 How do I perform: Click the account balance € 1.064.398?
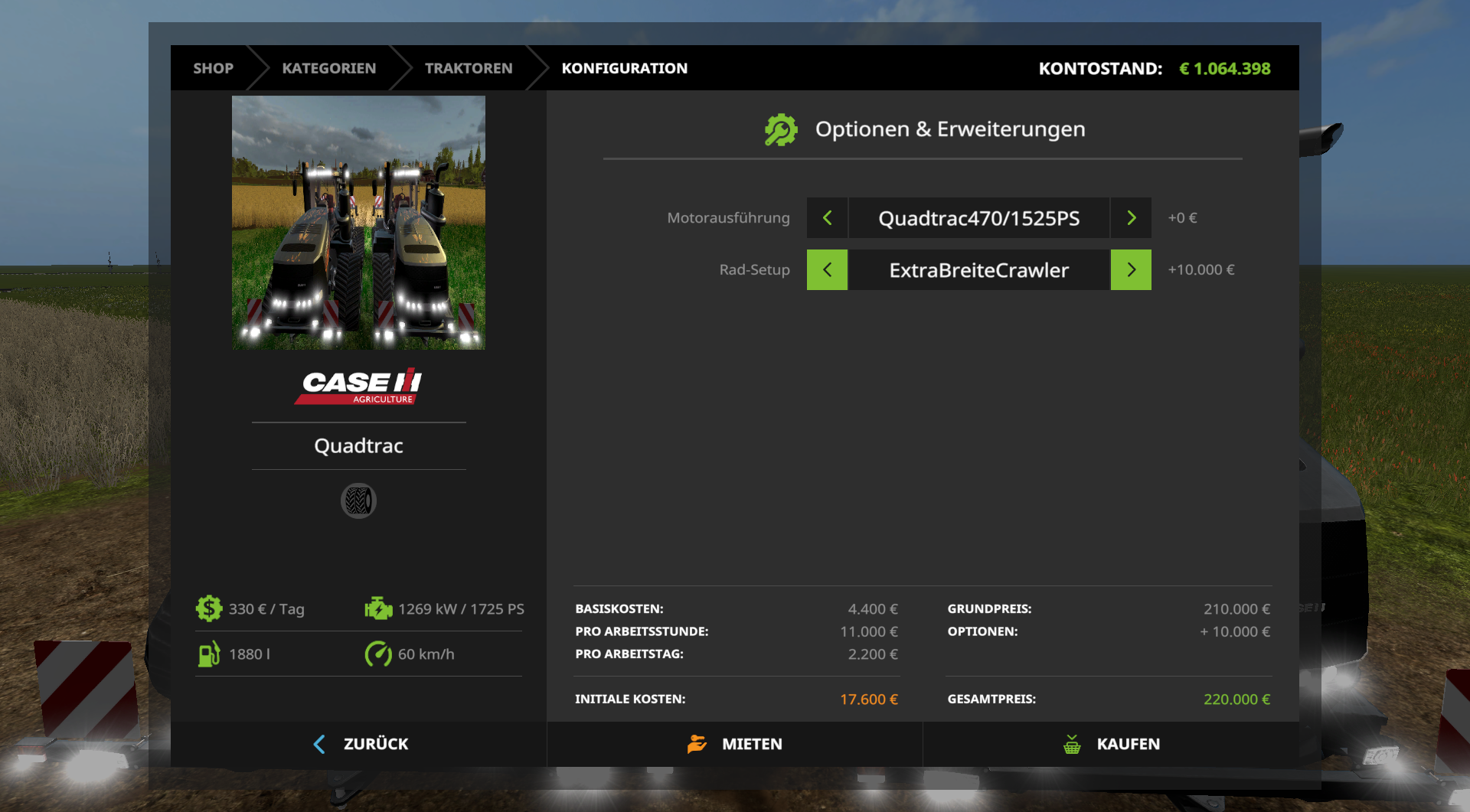1225,69
